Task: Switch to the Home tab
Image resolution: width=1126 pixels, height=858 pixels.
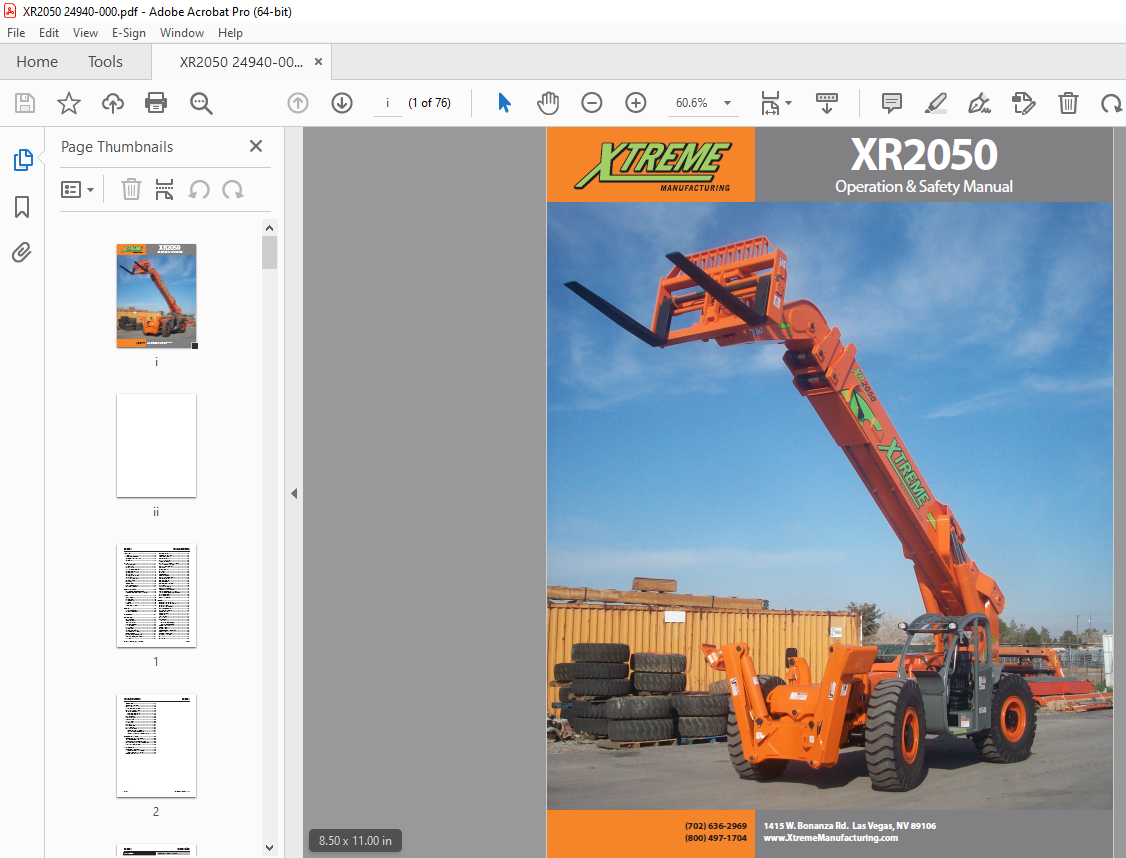Action: click(37, 62)
